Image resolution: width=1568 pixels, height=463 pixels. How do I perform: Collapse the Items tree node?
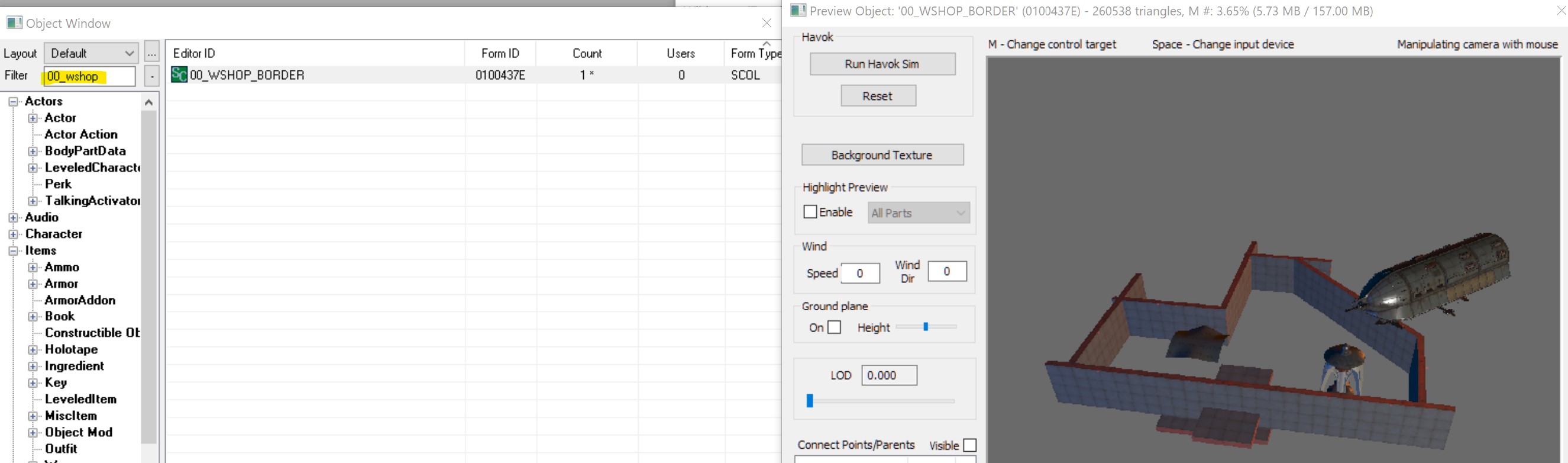click(13, 251)
